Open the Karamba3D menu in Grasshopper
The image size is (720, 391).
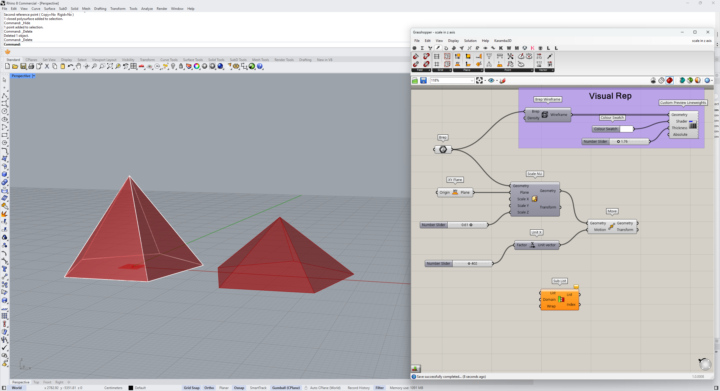503,40
